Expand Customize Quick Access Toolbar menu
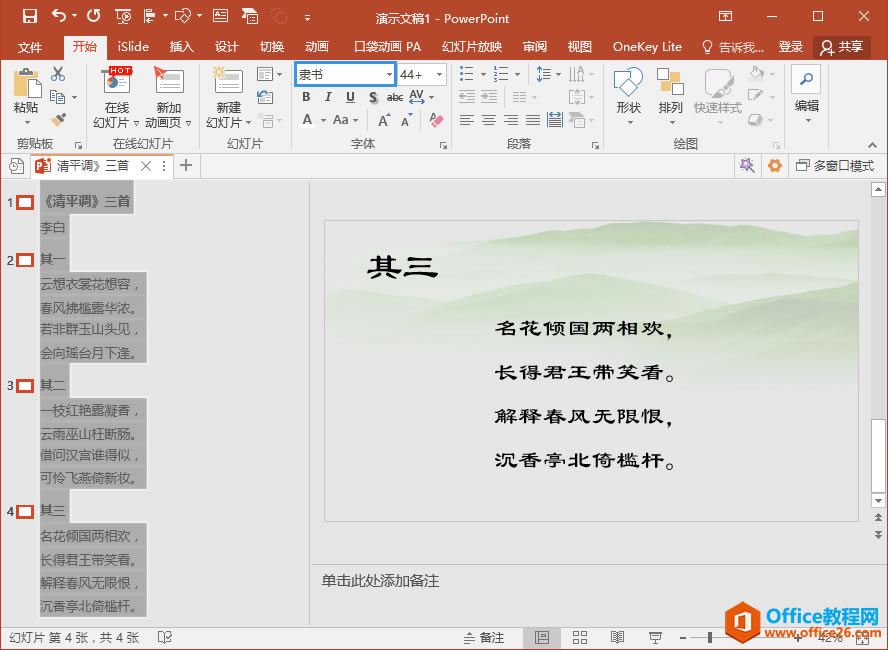The height and width of the screenshot is (650, 888). [x=307, y=18]
